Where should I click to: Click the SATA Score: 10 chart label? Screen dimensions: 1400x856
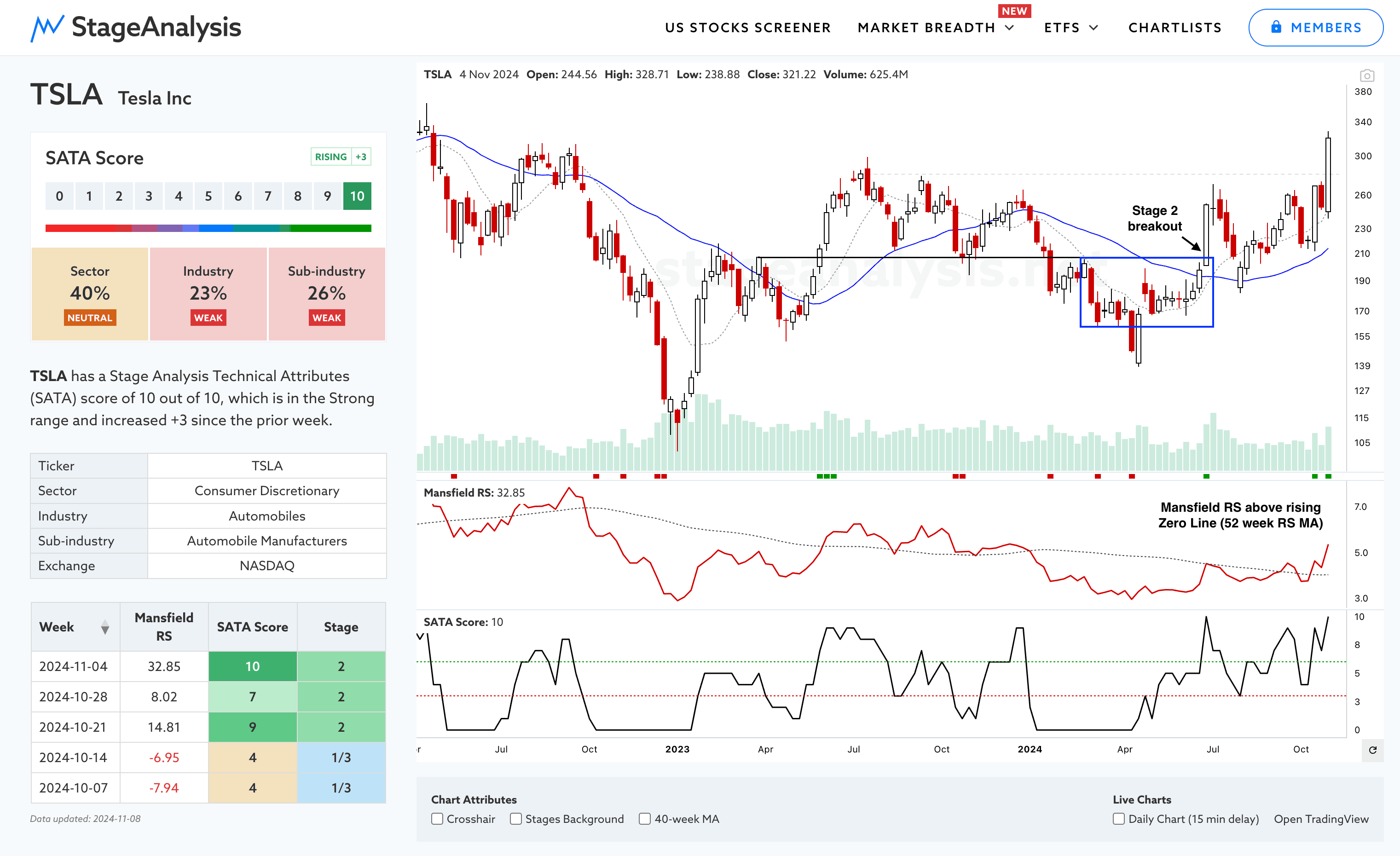click(x=463, y=622)
